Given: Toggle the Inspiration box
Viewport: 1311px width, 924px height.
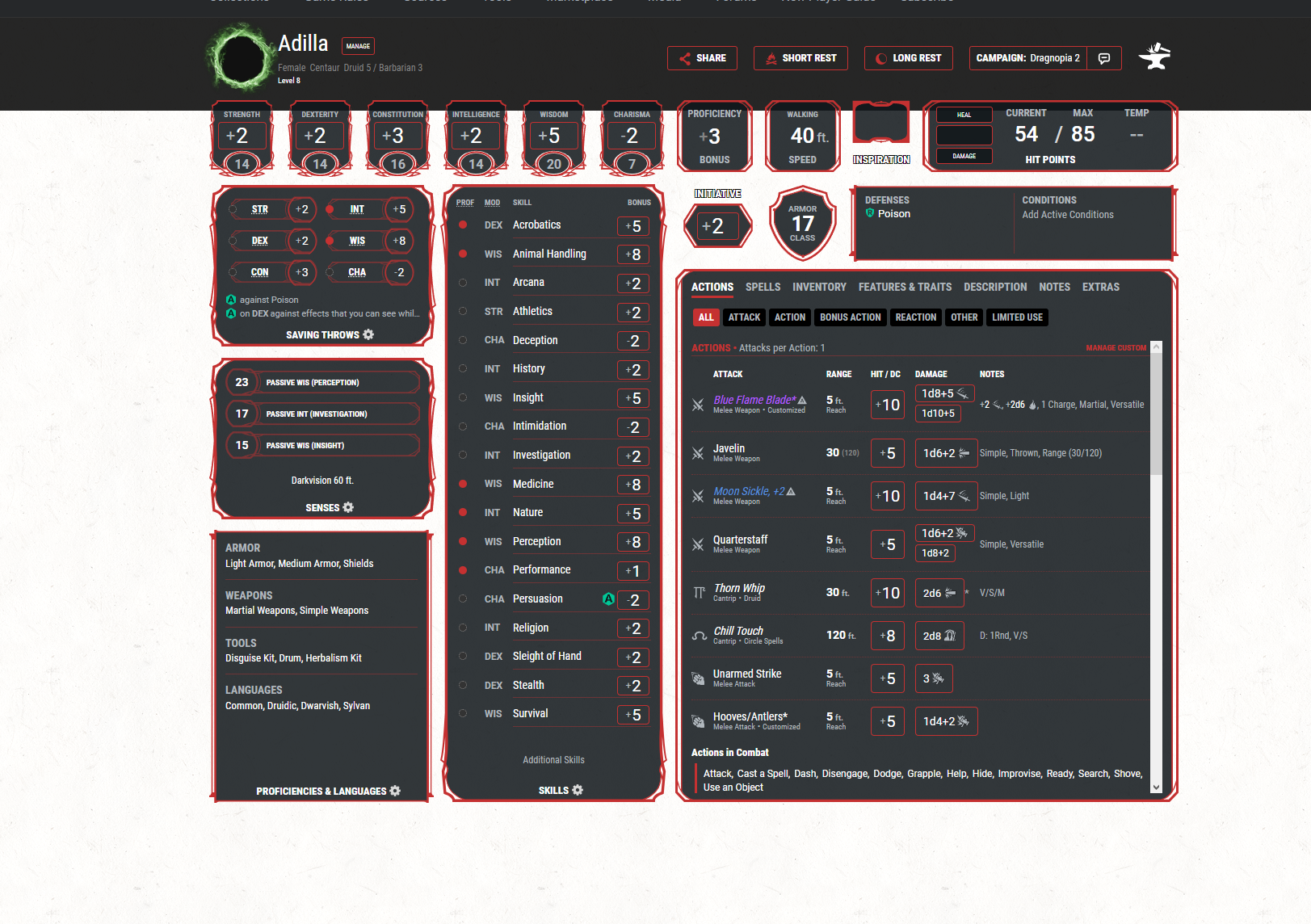Looking at the screenshot, I should tap(881, 126).
